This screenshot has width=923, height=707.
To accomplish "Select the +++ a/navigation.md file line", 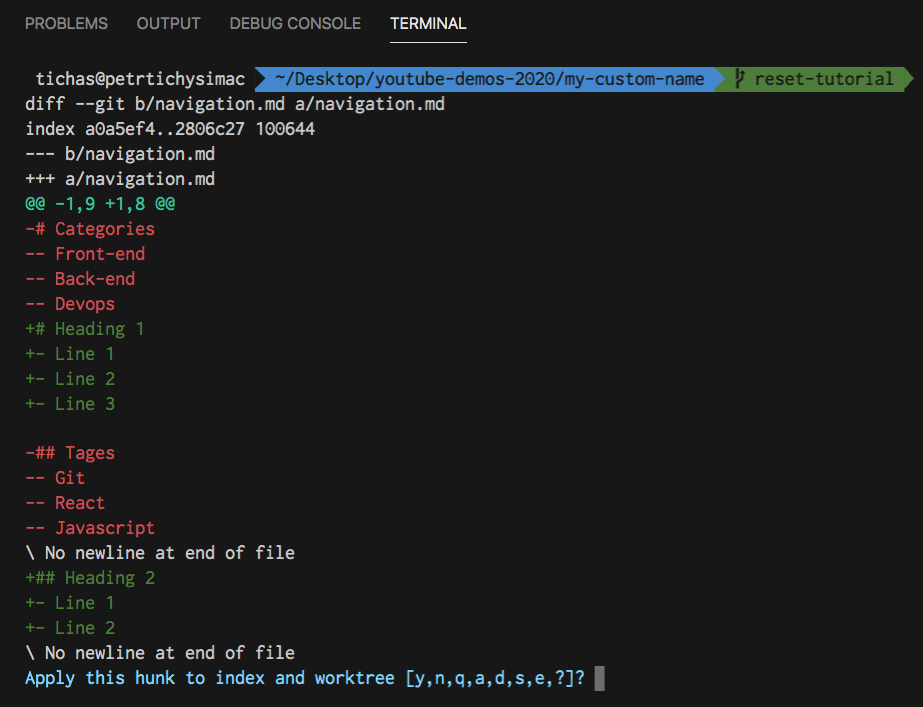I will [x=130, y=178].
